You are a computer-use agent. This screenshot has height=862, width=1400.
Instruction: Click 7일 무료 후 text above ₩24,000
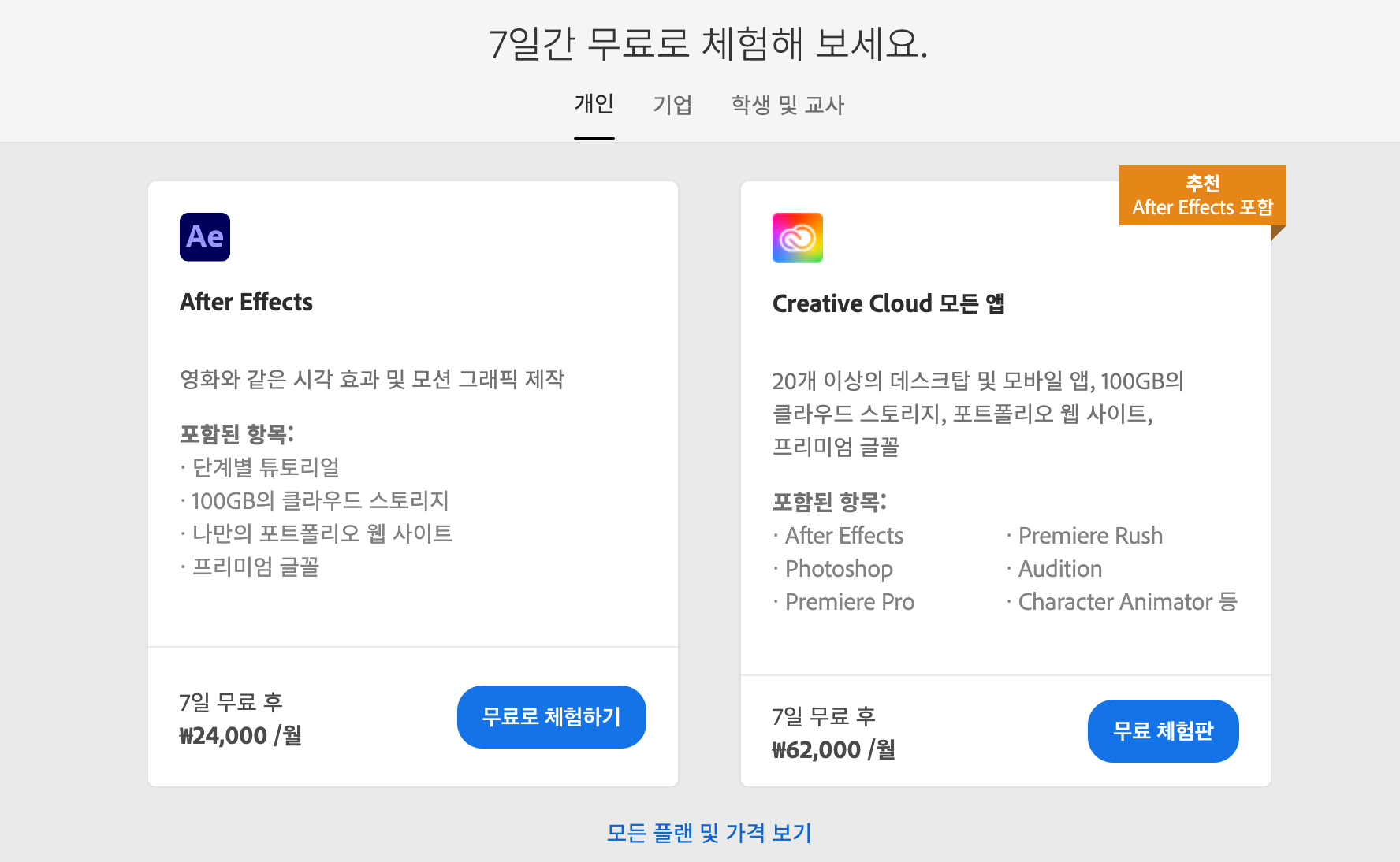pyautogui.click(x=231, y=702)
